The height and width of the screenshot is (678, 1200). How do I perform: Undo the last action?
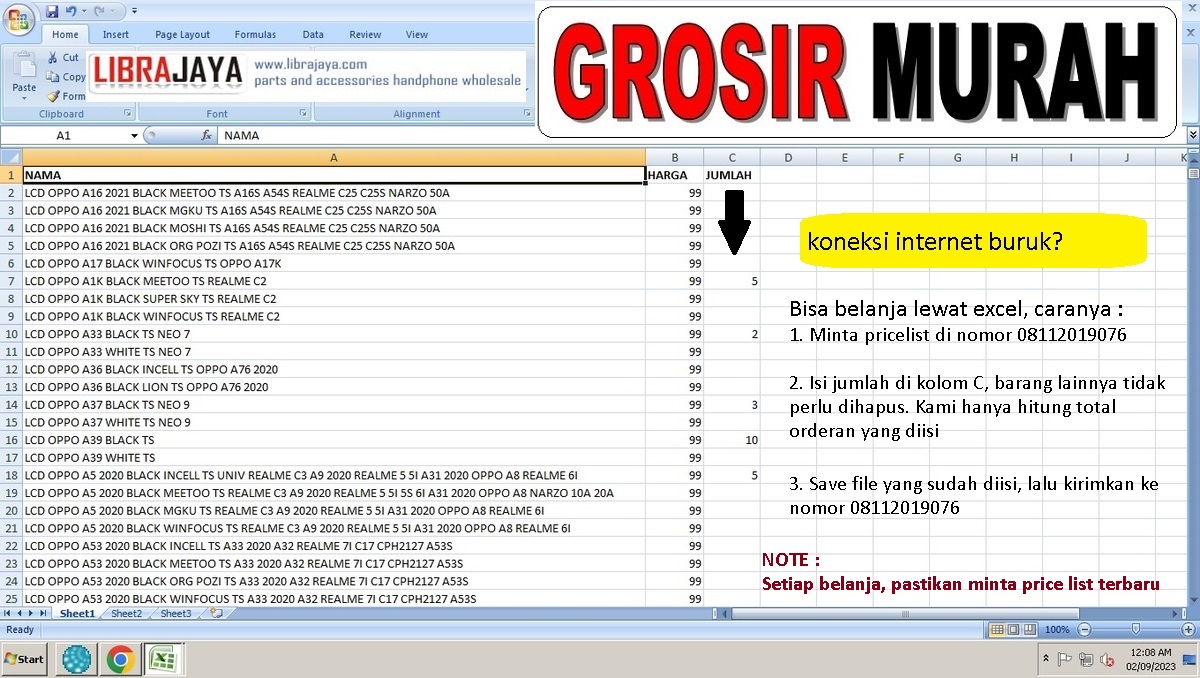[71, 11]
